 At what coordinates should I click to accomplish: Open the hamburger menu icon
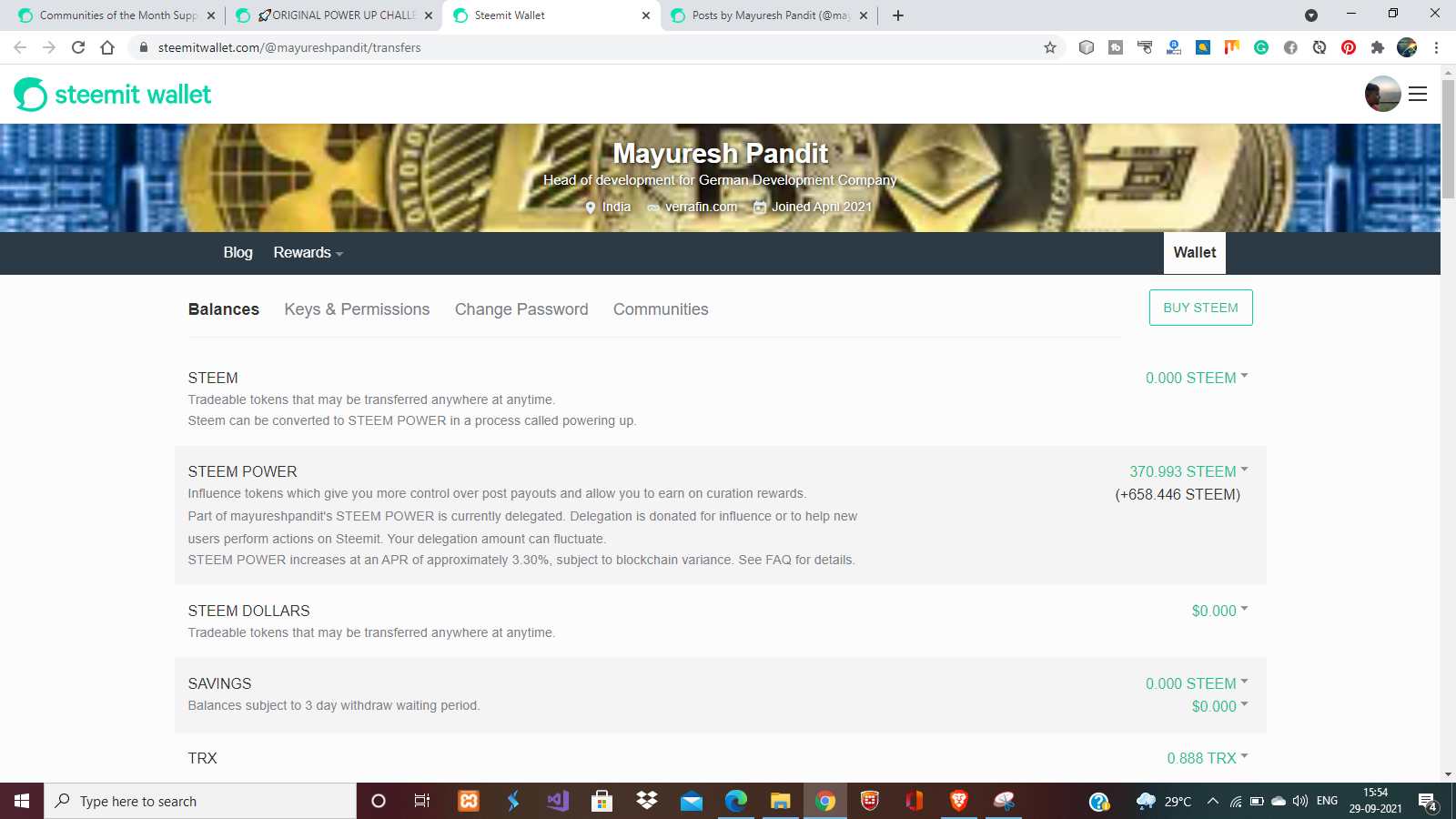pyautogui.click(x=1418, y=94)
